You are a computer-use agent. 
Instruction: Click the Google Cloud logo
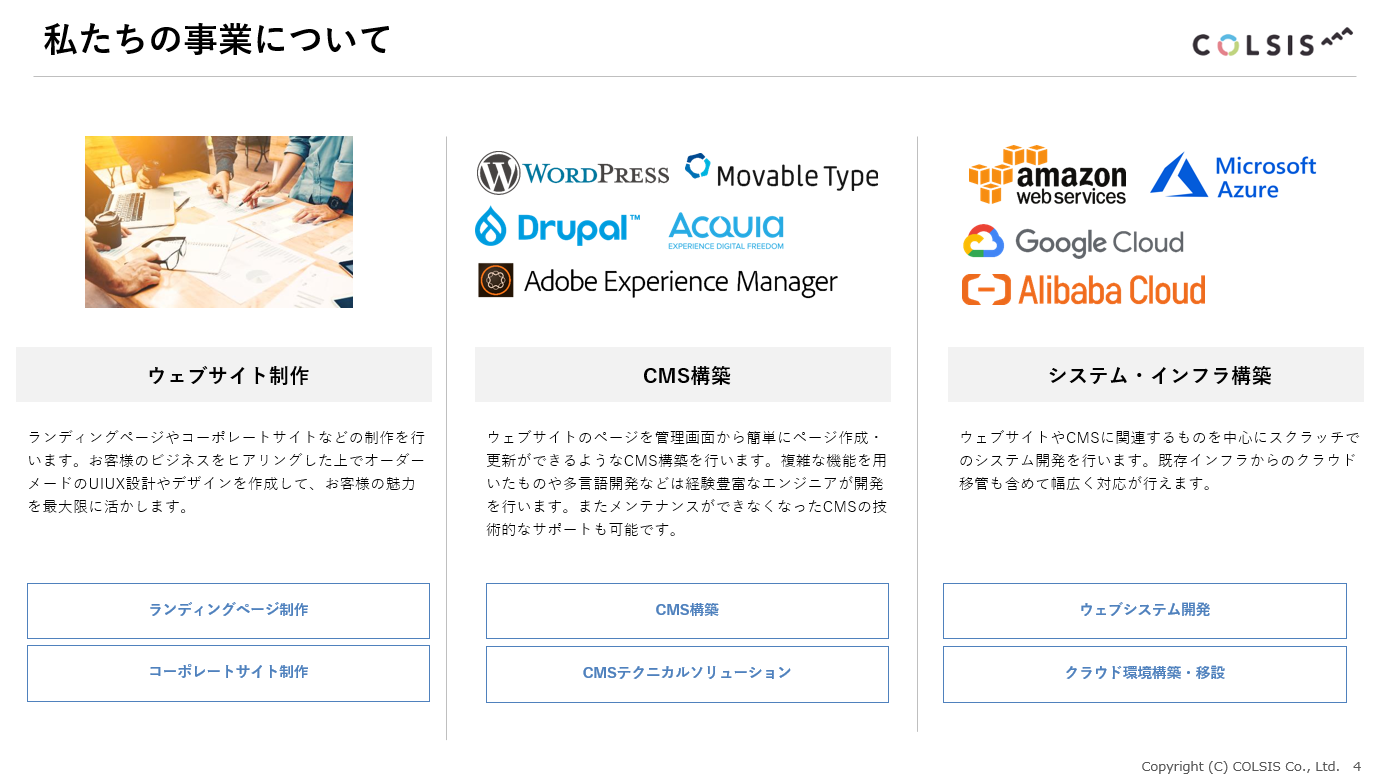[x=1073, y=242]
